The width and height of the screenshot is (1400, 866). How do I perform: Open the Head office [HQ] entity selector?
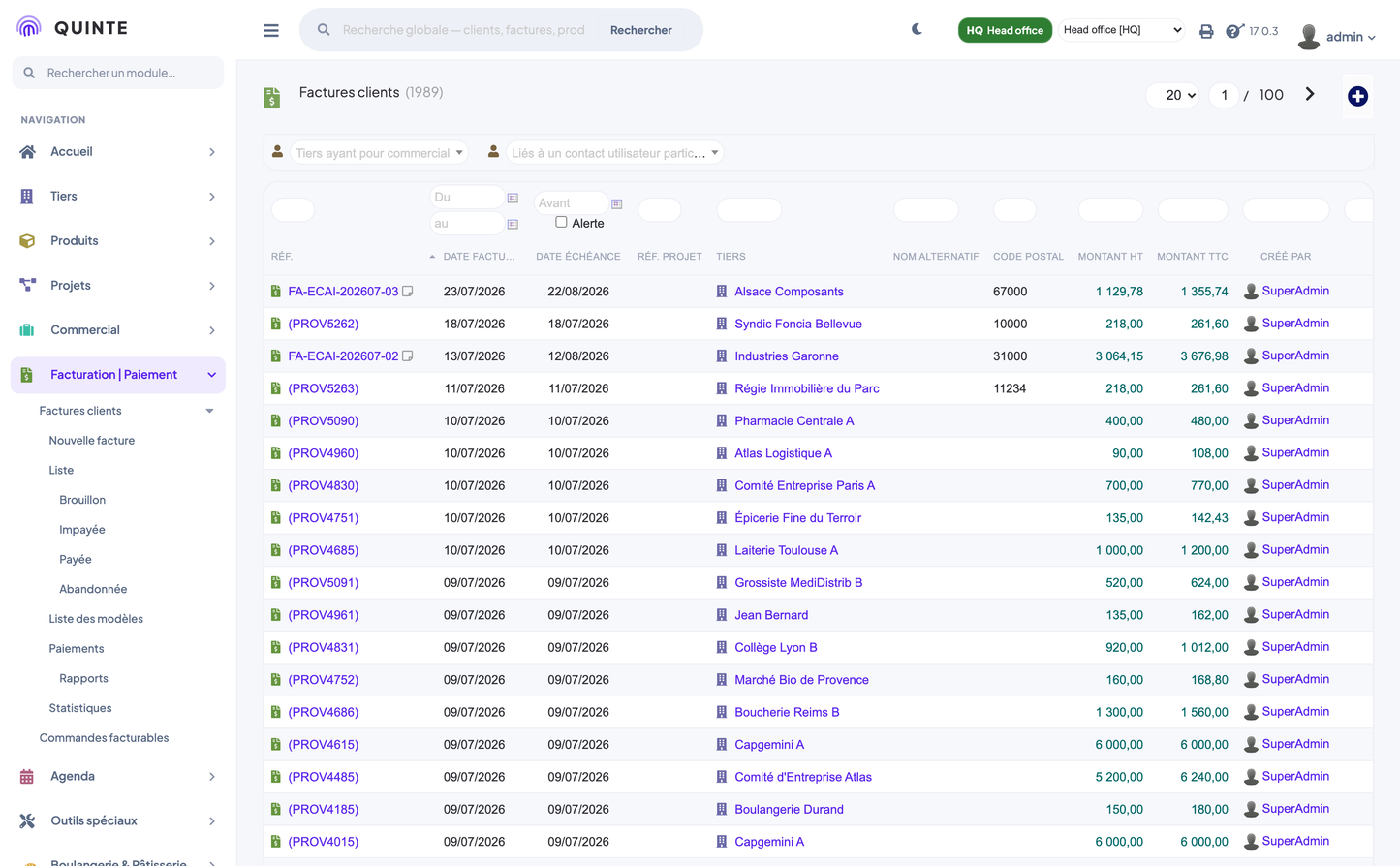pyautogui.click(x=1121, y=30)
